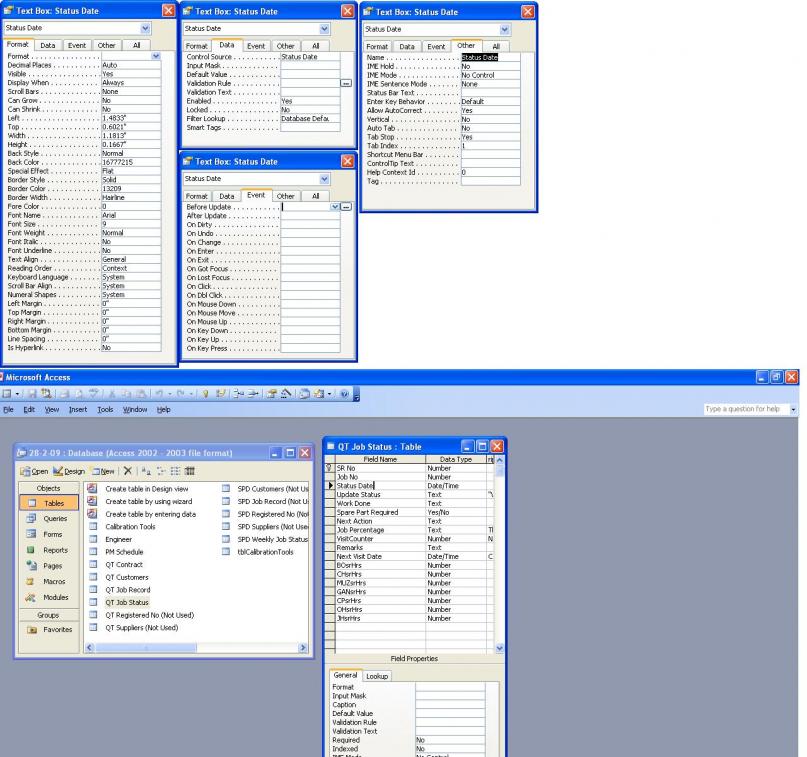
Task: Select Event tab in the Data property sheet
Action: pyautogui.click(x=256, y=46)
